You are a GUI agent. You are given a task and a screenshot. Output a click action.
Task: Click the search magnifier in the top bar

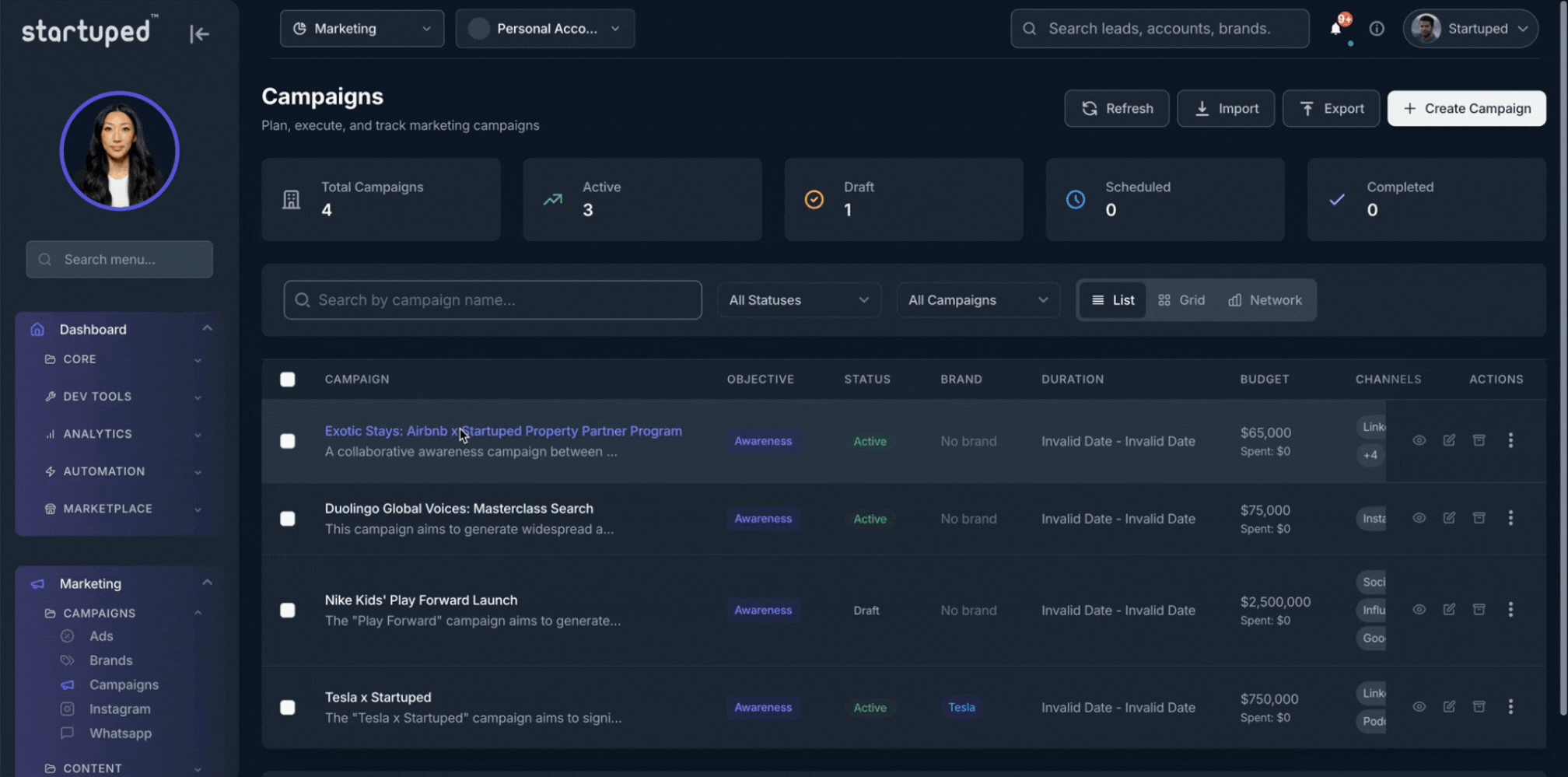click(1028, 28)
